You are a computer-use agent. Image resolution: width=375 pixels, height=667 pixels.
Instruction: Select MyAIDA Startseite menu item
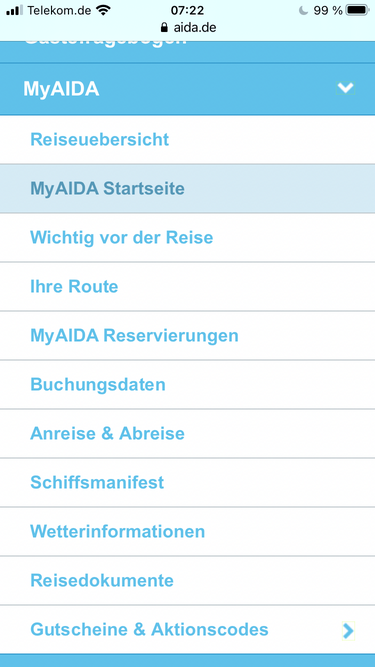click(x=188, y=188)
